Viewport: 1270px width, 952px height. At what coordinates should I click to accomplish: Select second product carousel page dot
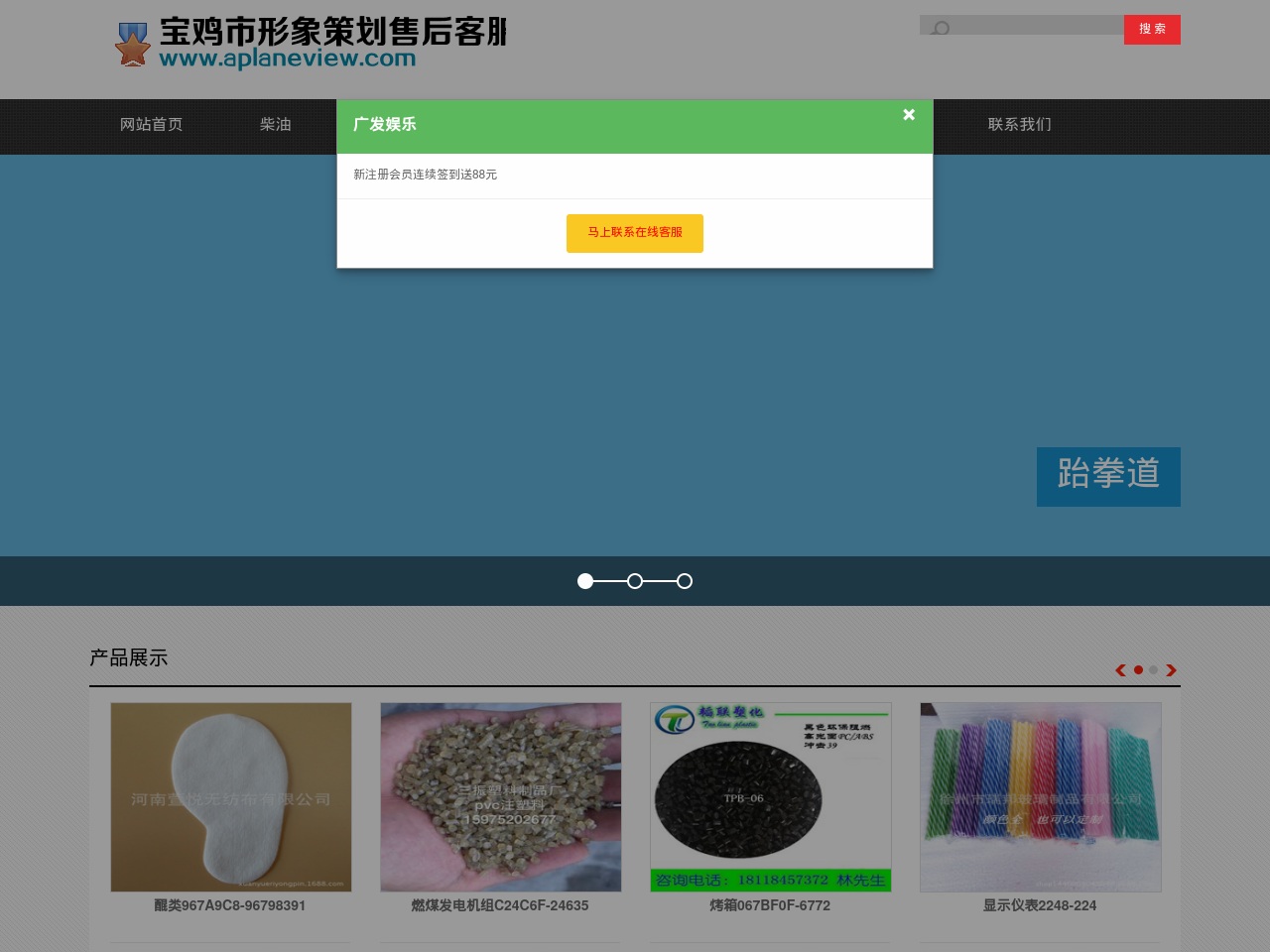click(1153, 670)
